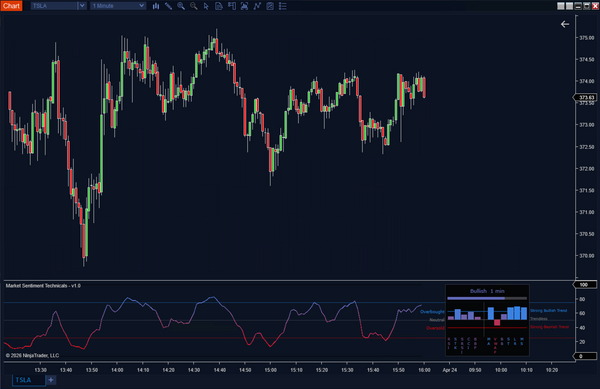This screenshot has width=600, height=389.
Task: Click the 16:00 time axis label
Action: (x=424, y=370)
